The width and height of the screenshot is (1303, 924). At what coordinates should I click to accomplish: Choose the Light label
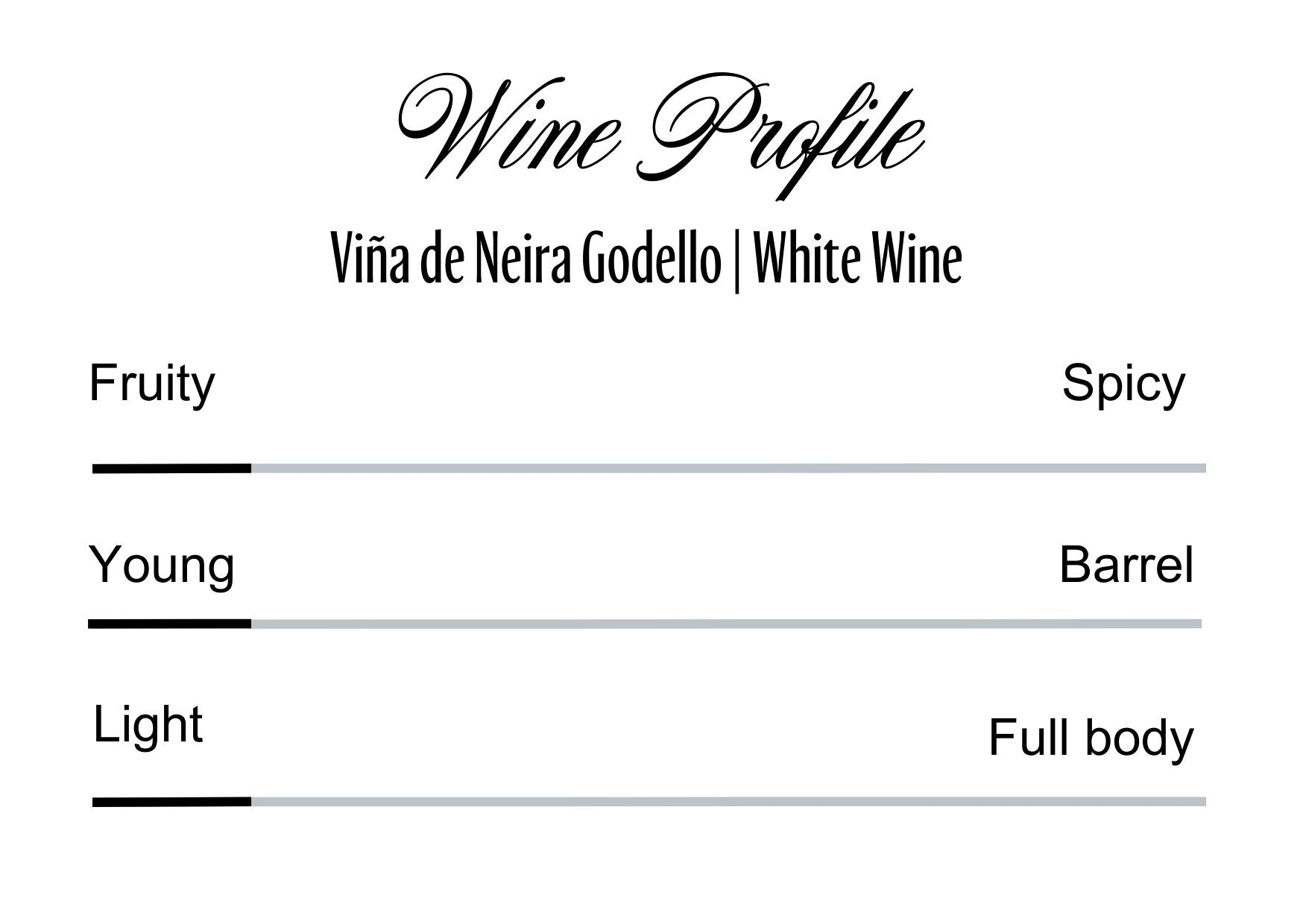click(148, 724)
